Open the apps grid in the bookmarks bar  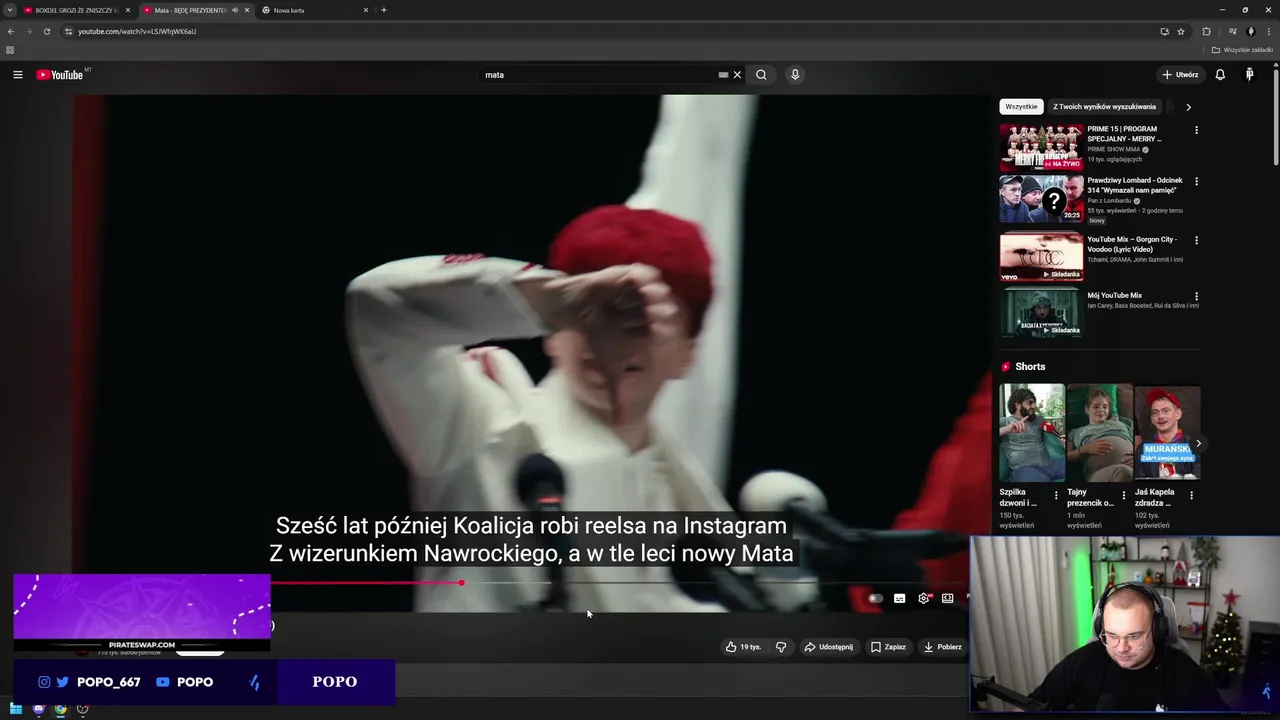coord(10,50)
